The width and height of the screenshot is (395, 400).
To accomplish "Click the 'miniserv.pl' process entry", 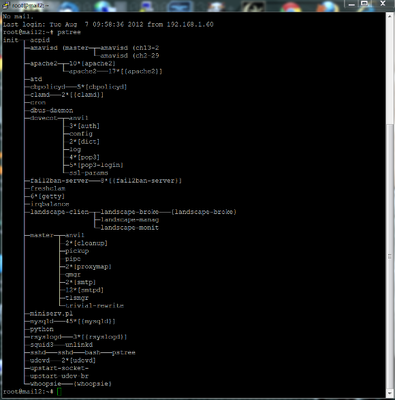I will pos(52,313).
